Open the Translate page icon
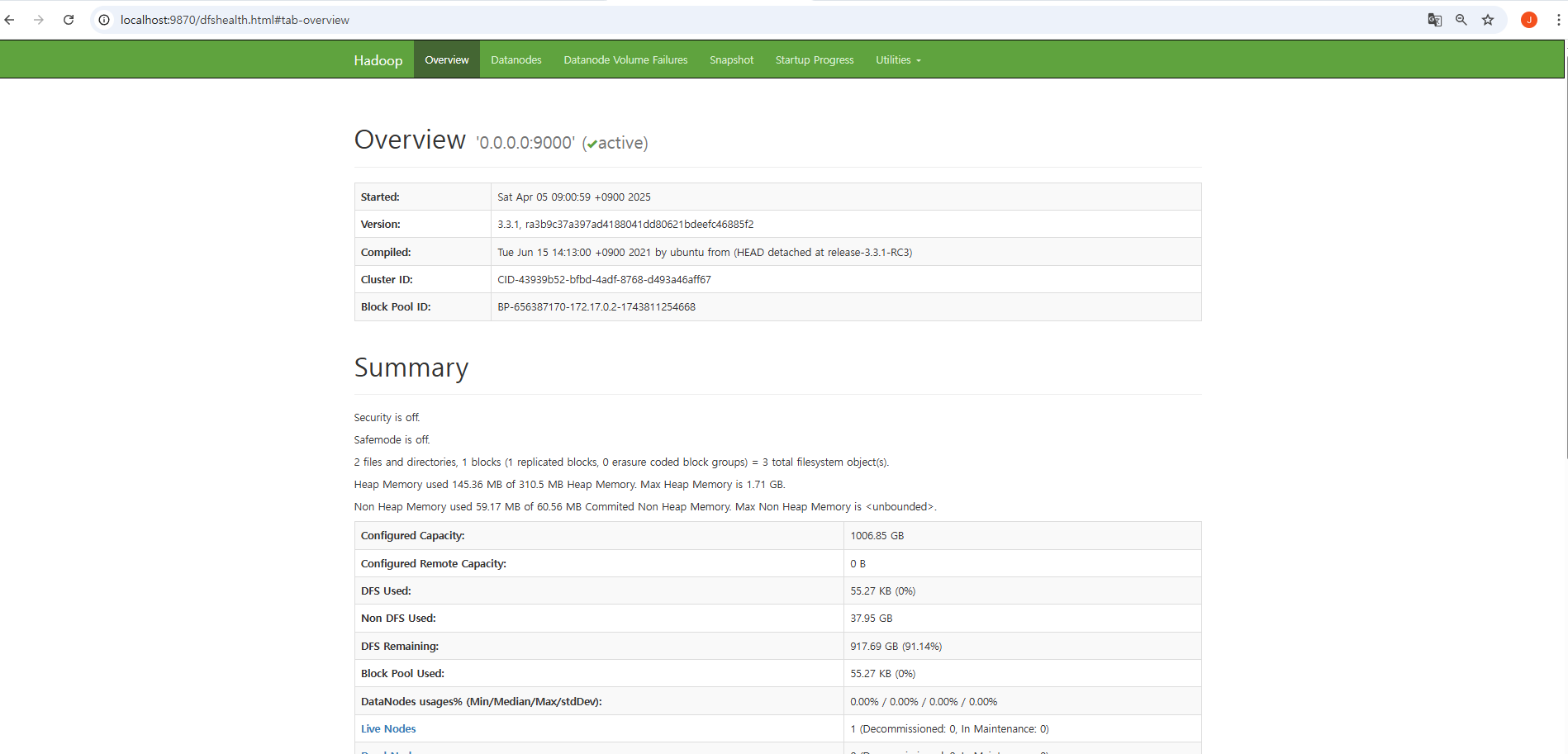 pos(1435,20)
